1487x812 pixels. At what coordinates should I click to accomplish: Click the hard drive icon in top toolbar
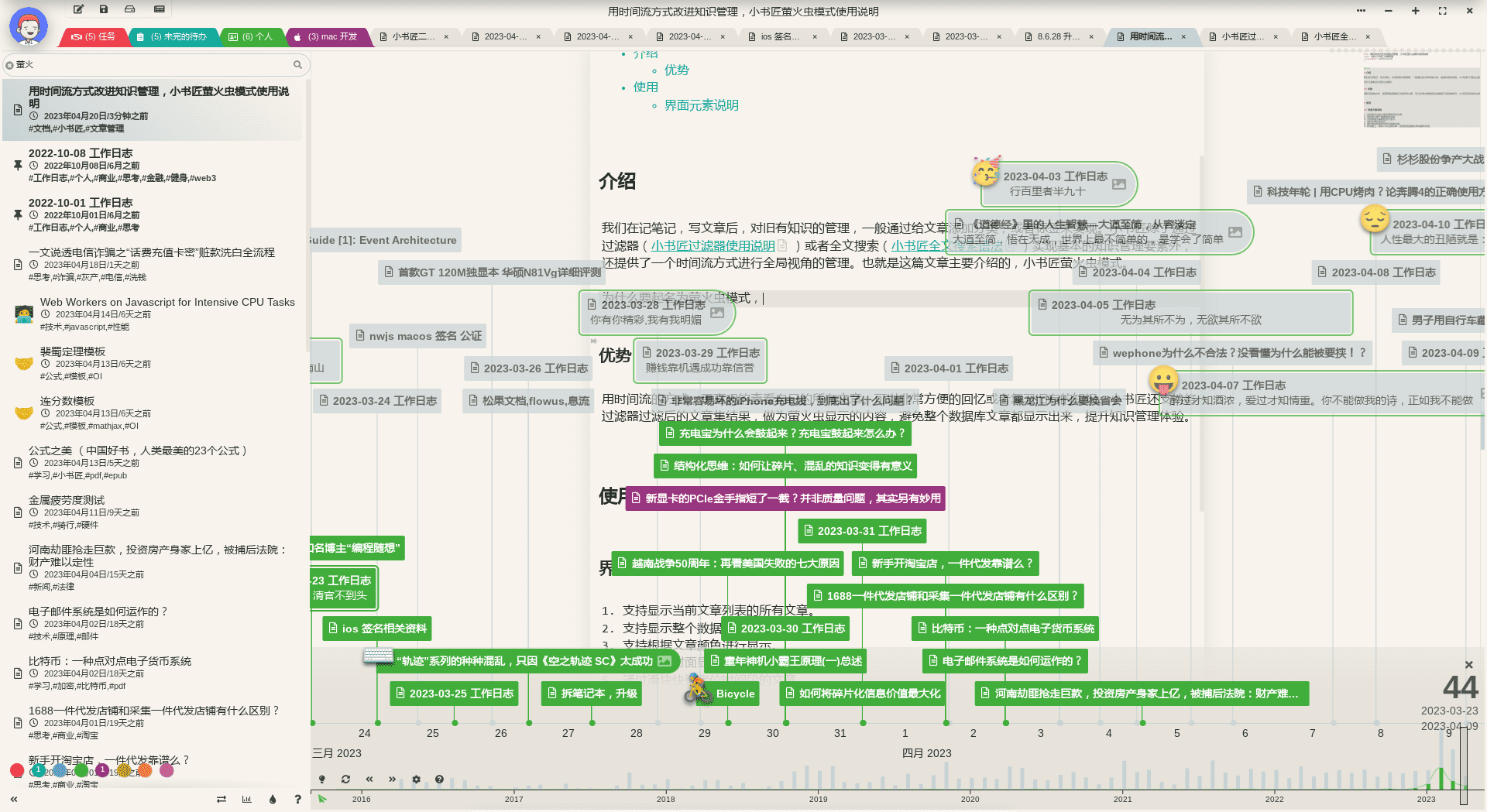pos(130,9)
